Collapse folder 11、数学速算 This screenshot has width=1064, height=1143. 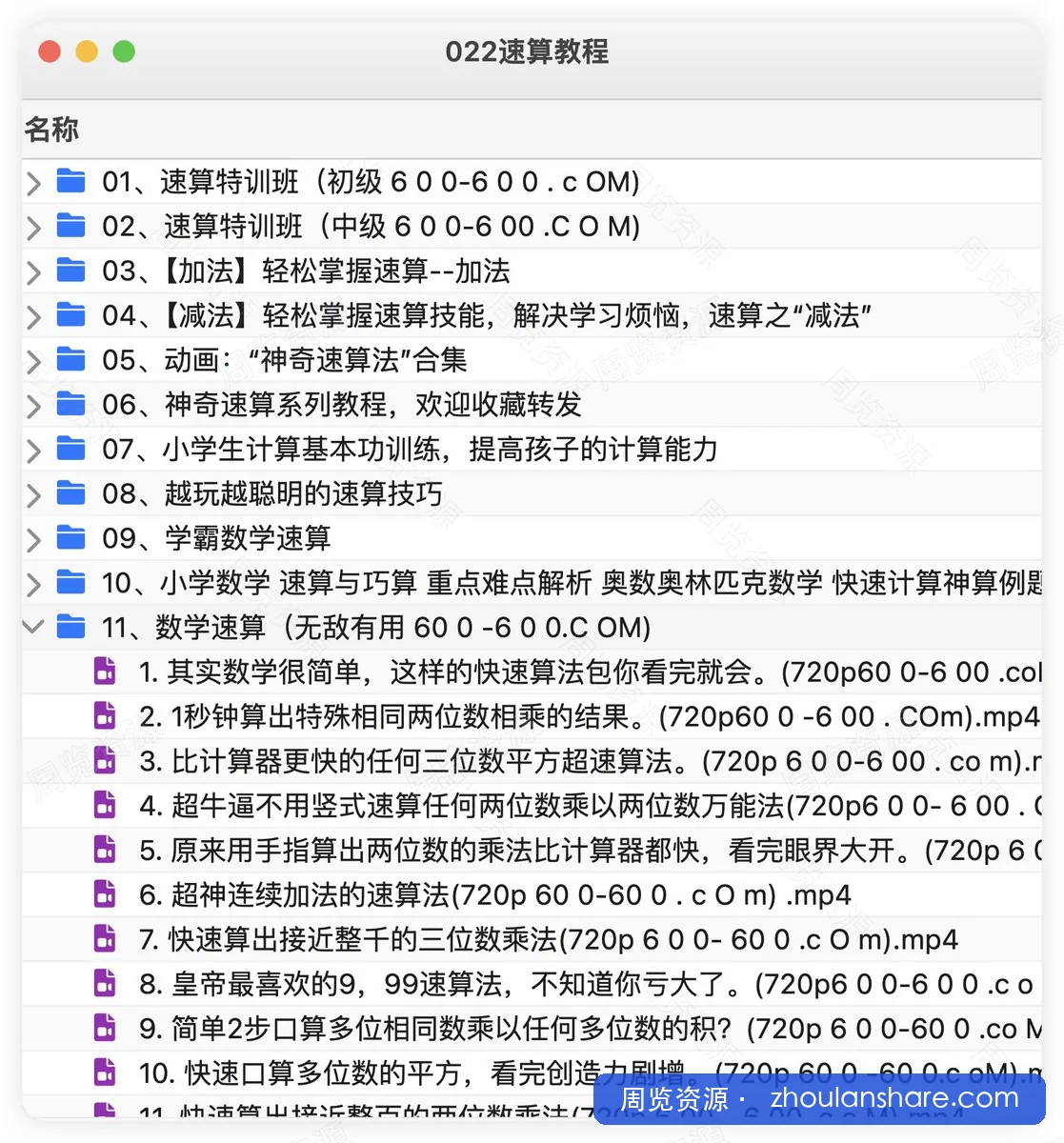click(x=33, y=628)
